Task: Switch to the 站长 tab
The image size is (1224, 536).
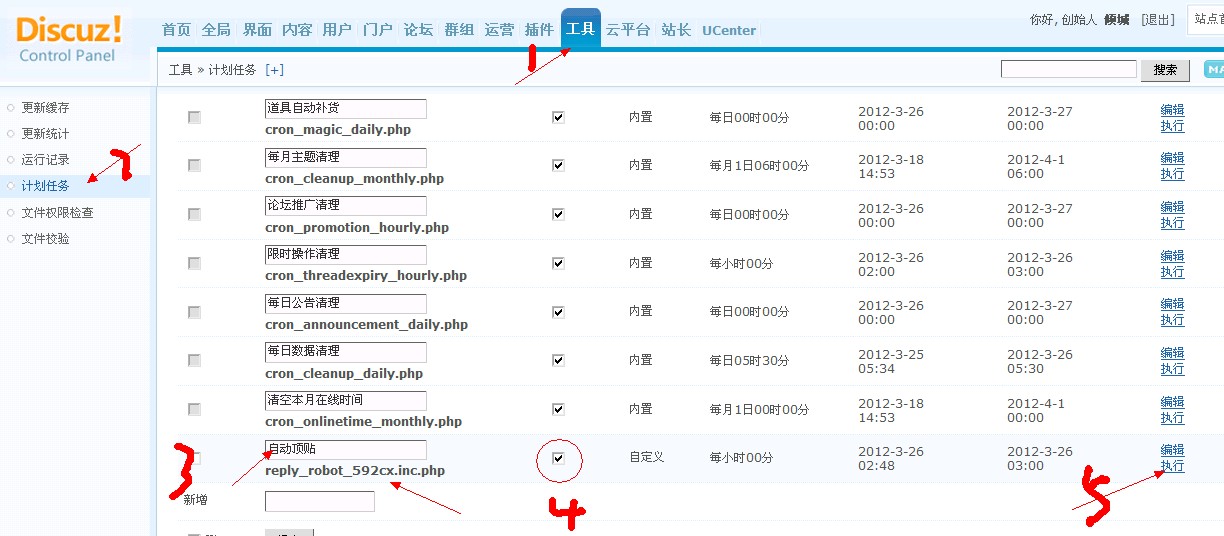Action: (676, 30)
